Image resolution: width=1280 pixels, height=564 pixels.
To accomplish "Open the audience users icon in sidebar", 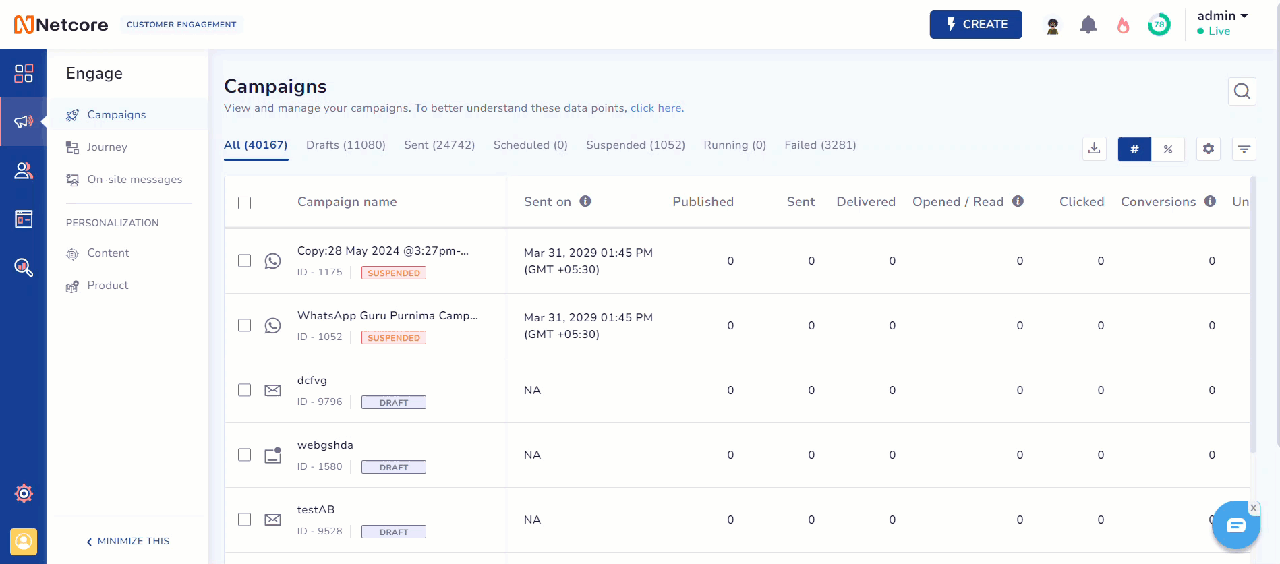I will tap(23, 171).
